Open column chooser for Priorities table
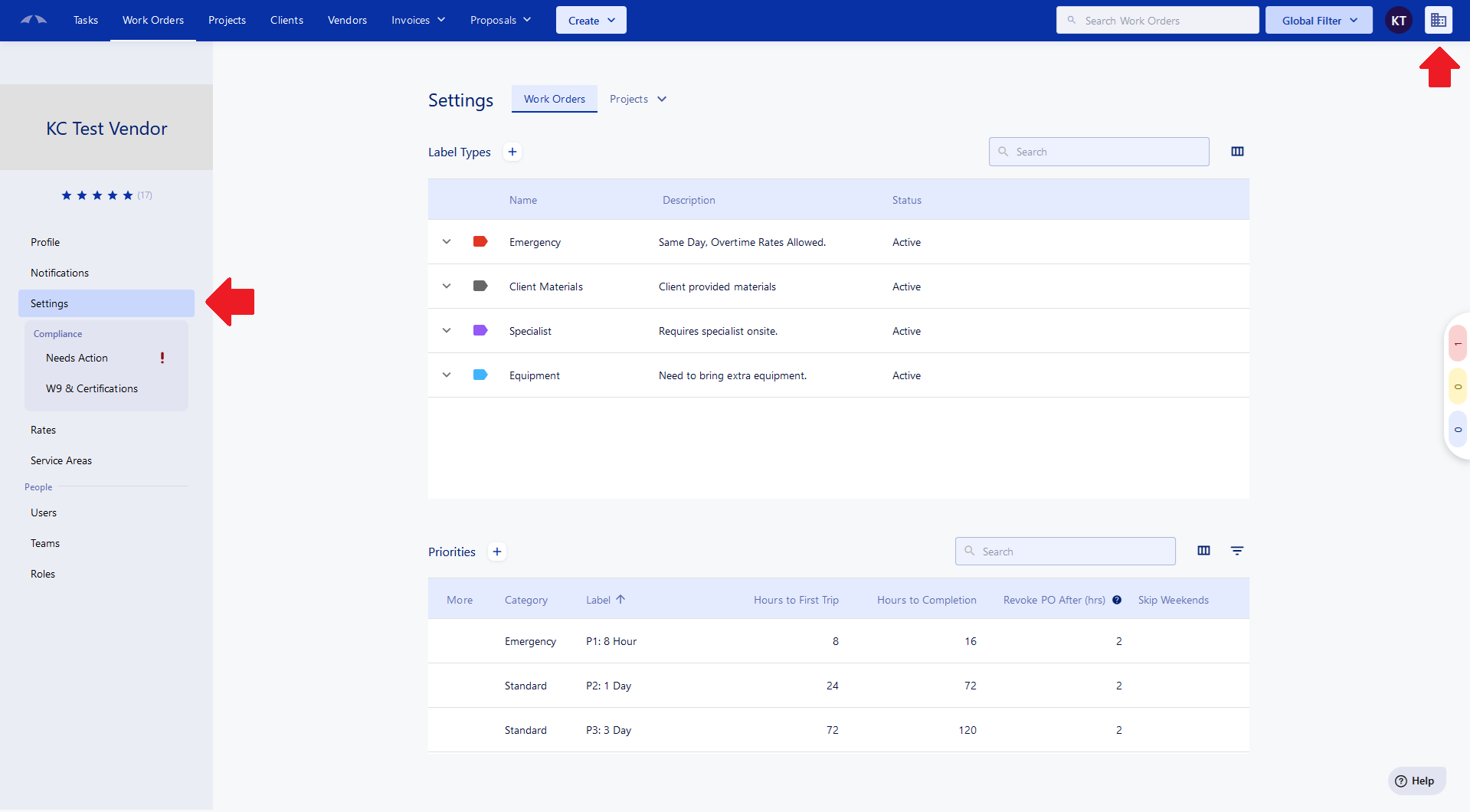The width and height of the screenshot is (1470, 812). pos(1203,551)
